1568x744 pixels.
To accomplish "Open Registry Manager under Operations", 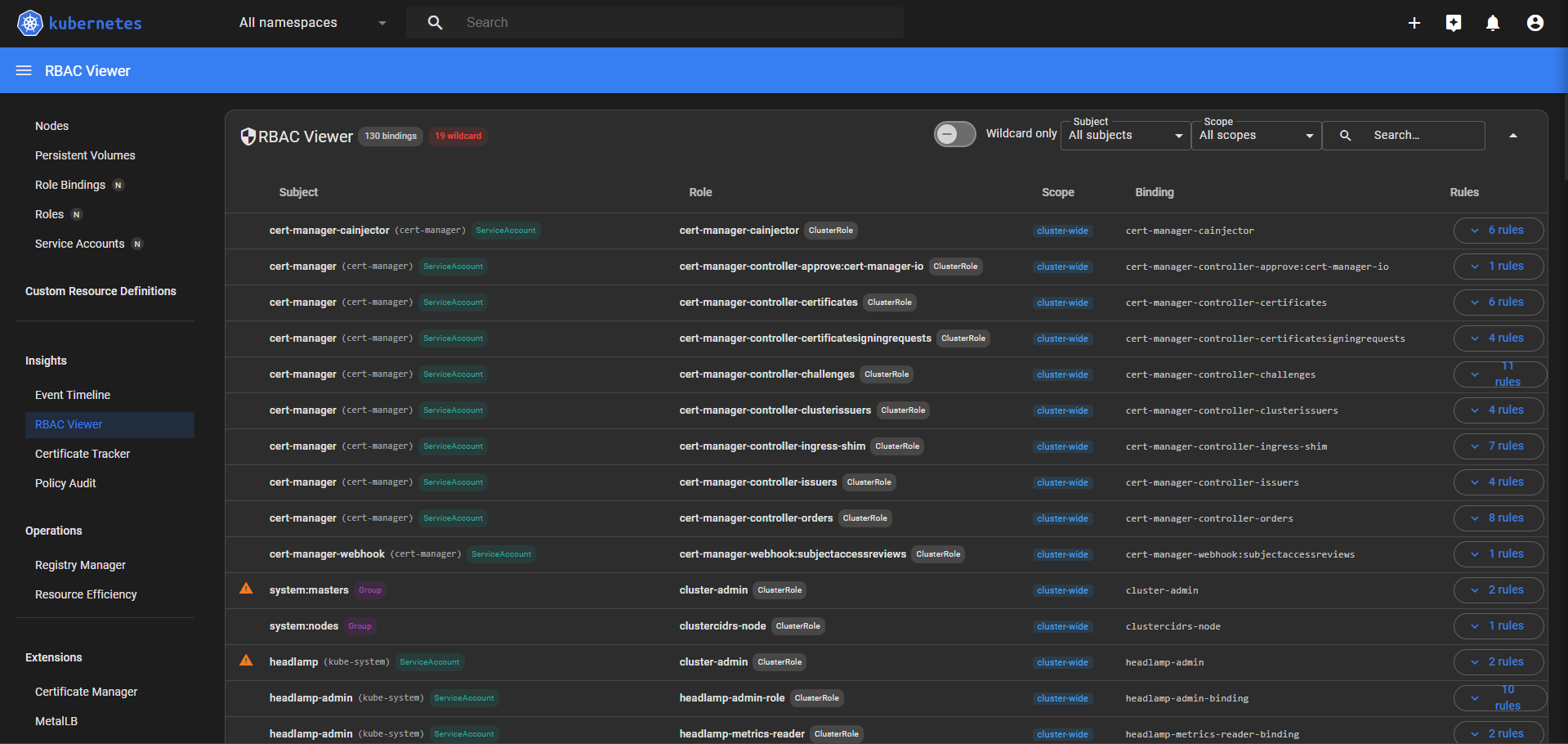I will [x=80, y=565].
